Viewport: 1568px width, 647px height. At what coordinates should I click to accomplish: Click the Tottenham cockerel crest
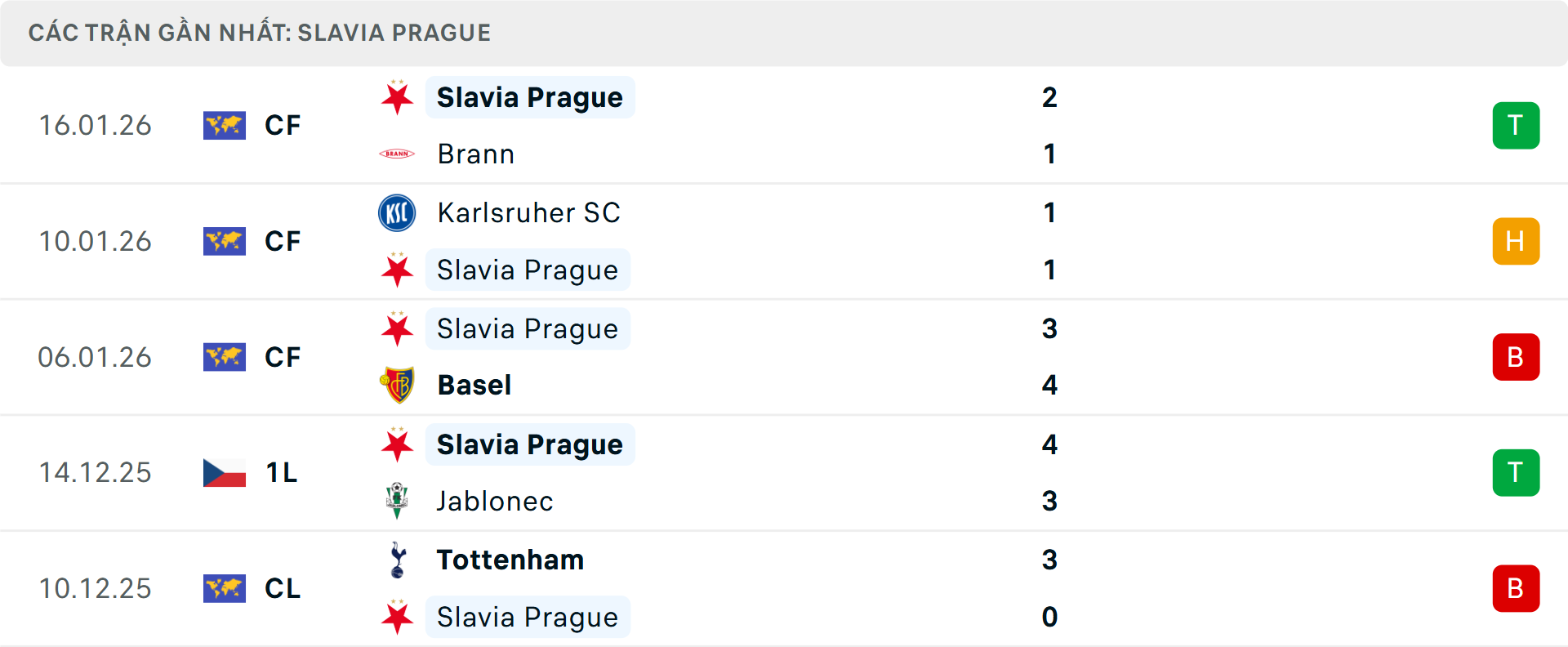pyautogui.click(x=398, y=560)
